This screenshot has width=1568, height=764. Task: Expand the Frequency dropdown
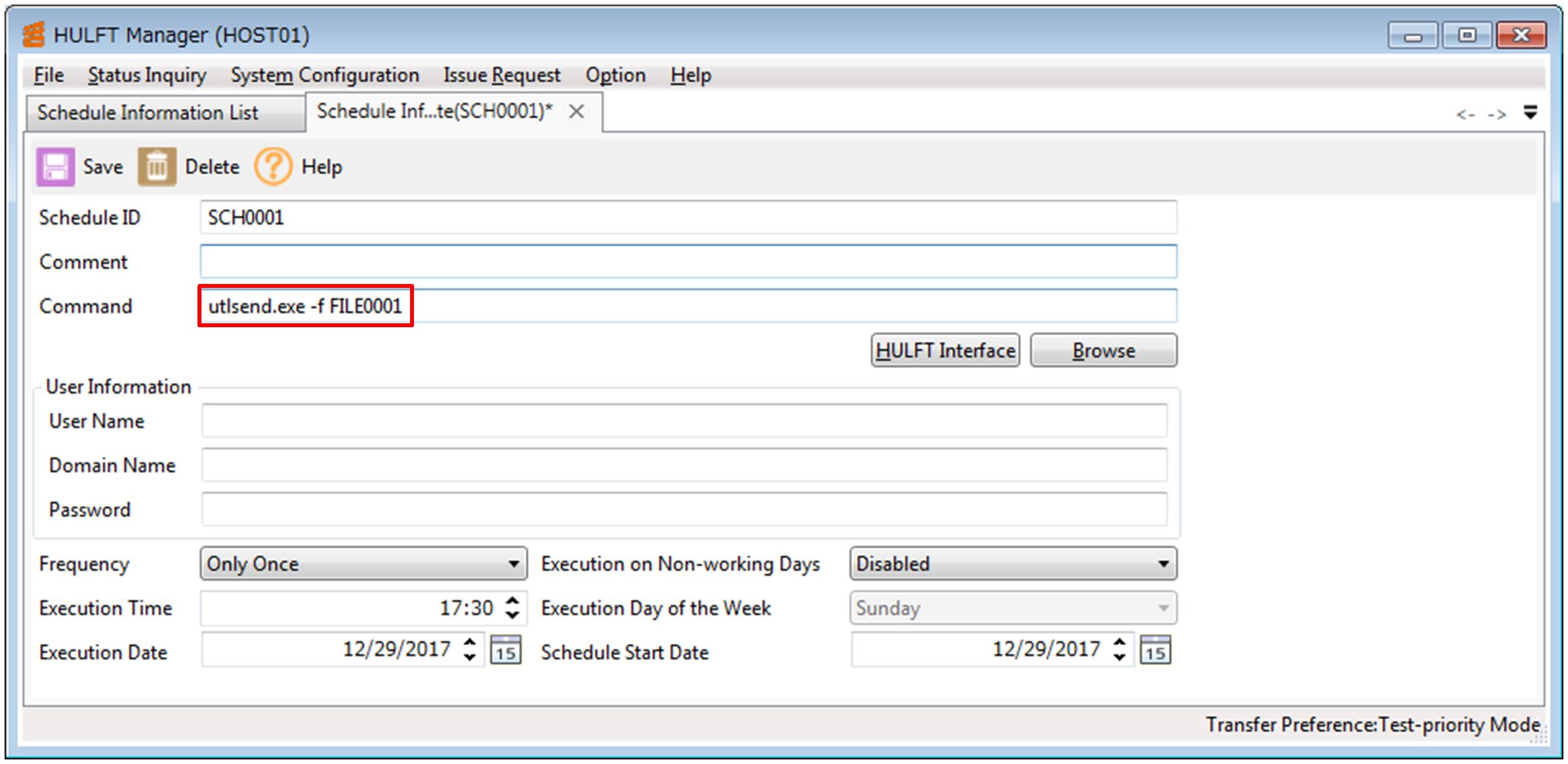[513, 564]
